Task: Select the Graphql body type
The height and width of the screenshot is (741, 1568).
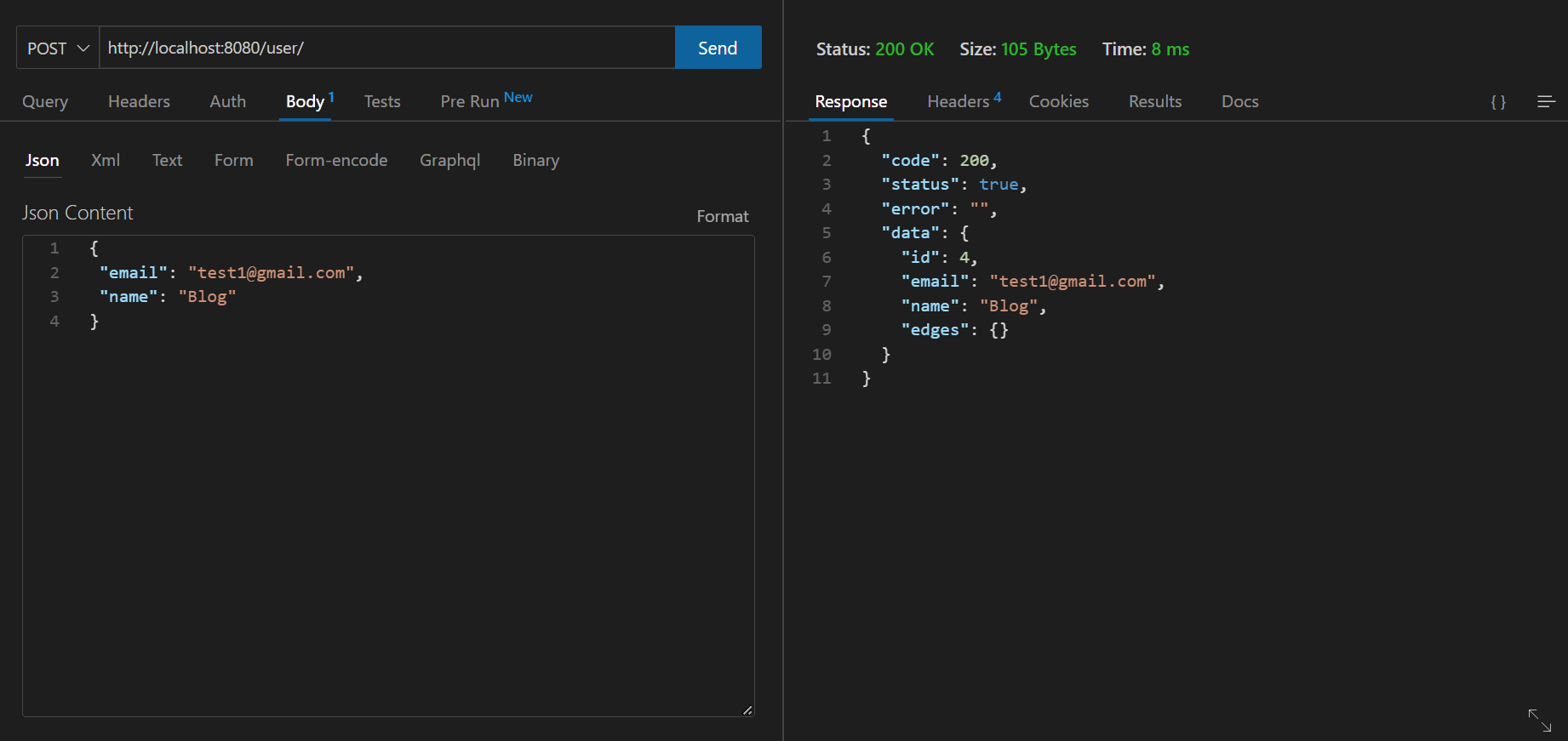Action: pyautogui.click(x=449, y=160)
